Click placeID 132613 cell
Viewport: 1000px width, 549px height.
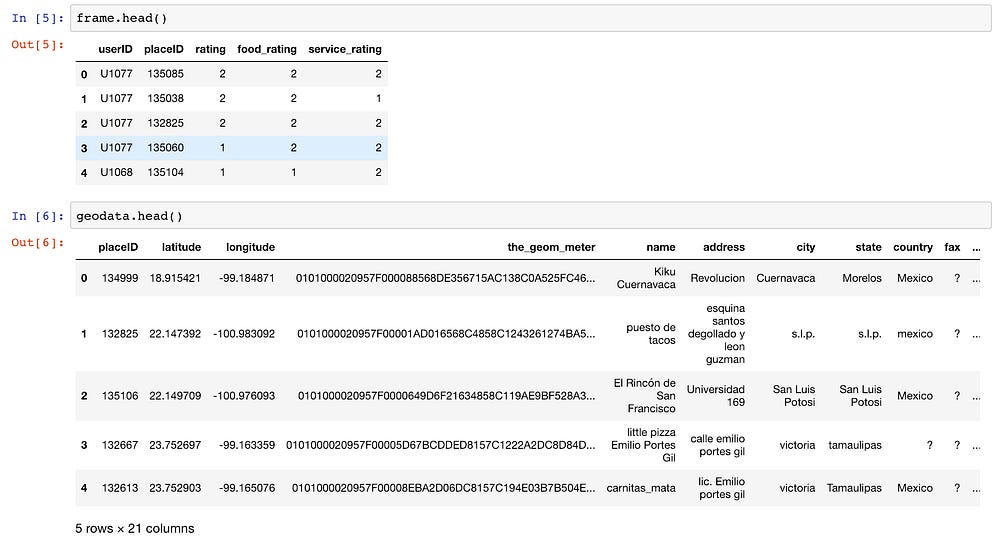(120, 488)
